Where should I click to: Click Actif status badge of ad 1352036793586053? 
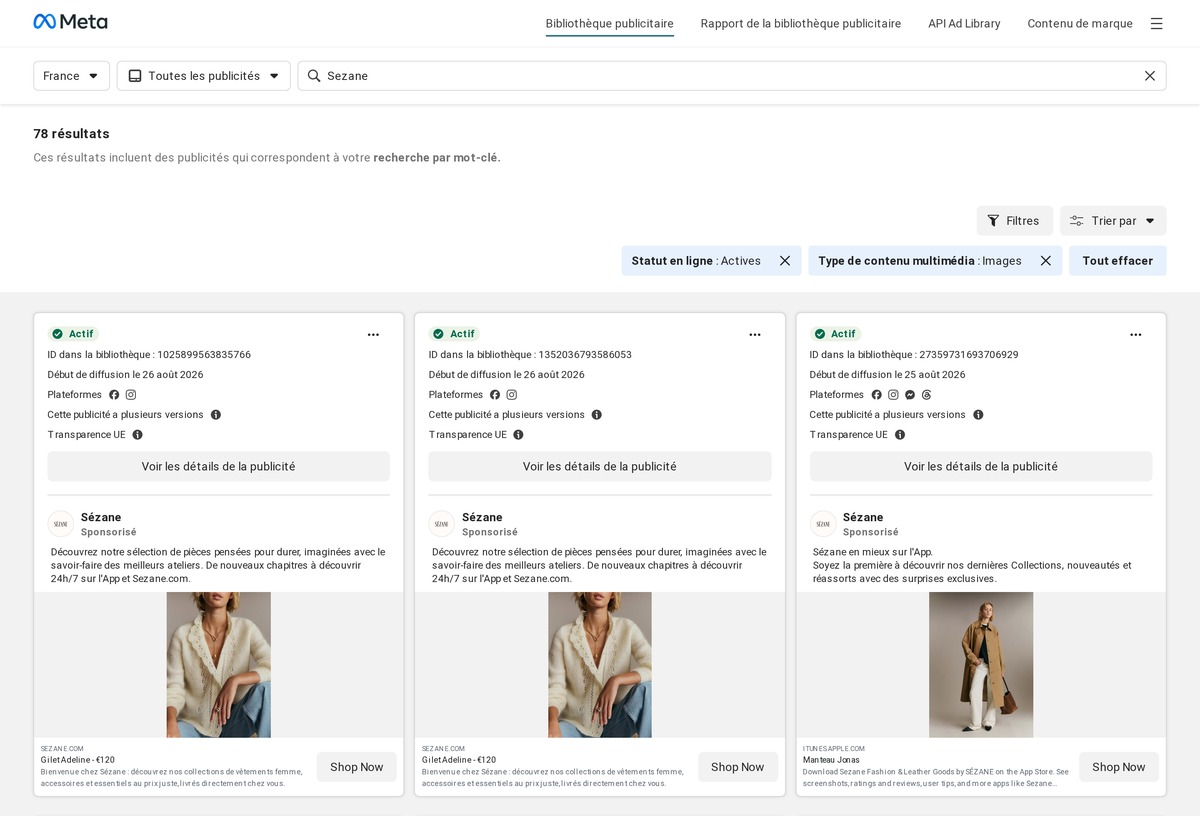[454, 334]
